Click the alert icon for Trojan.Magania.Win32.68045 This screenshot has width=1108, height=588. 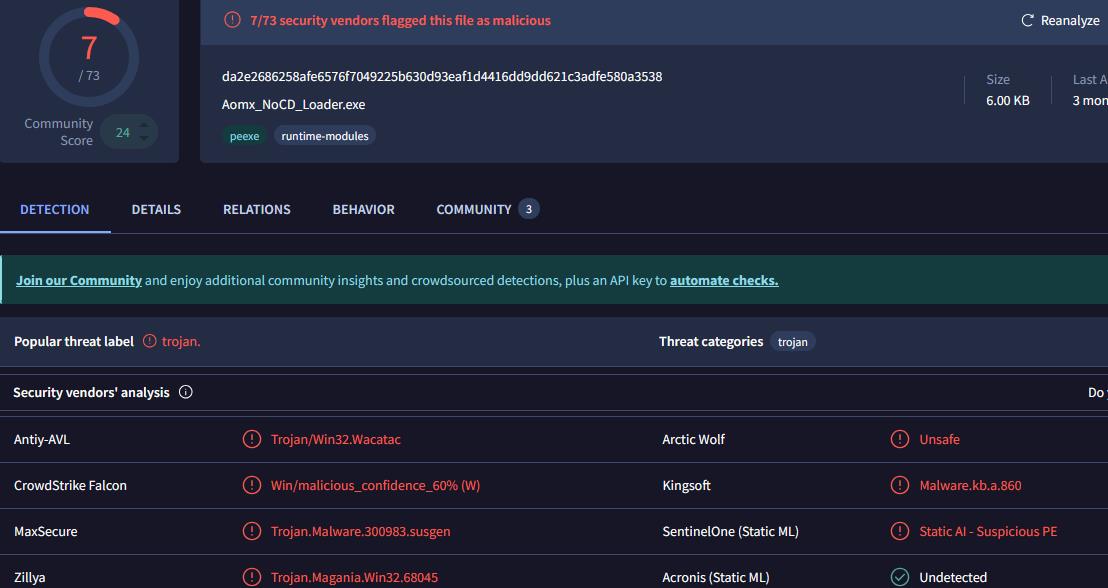coord(252,577)
